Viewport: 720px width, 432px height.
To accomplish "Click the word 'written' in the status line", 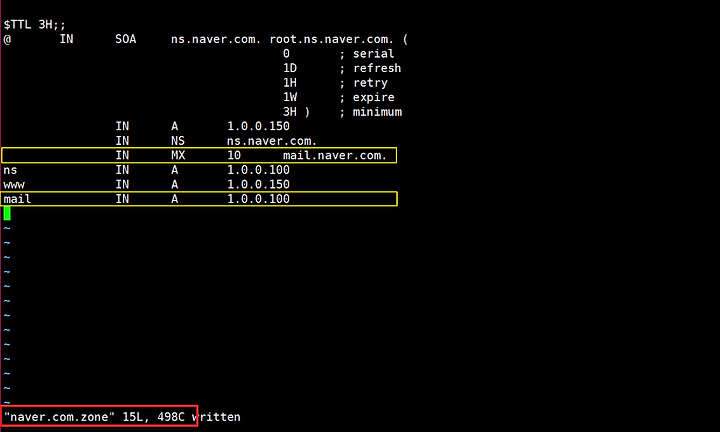I will [x=216, y=417].
